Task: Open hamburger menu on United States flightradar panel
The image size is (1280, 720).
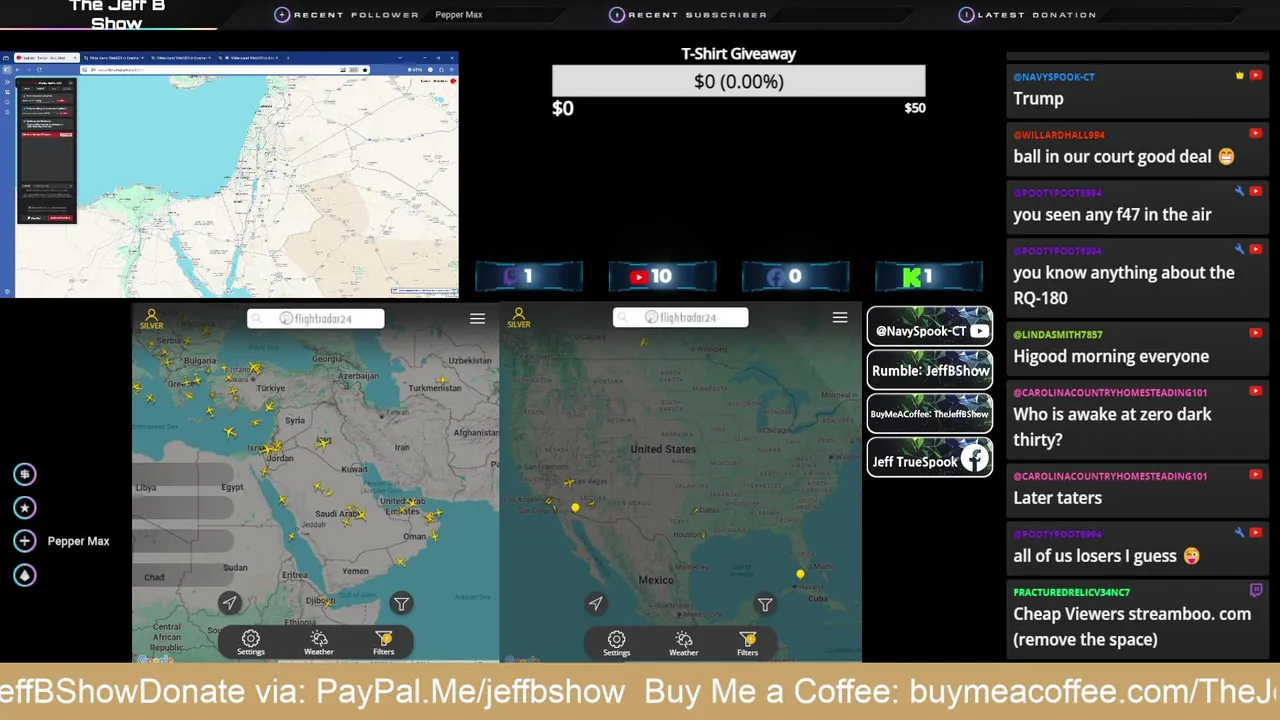Action: point(840,317)
